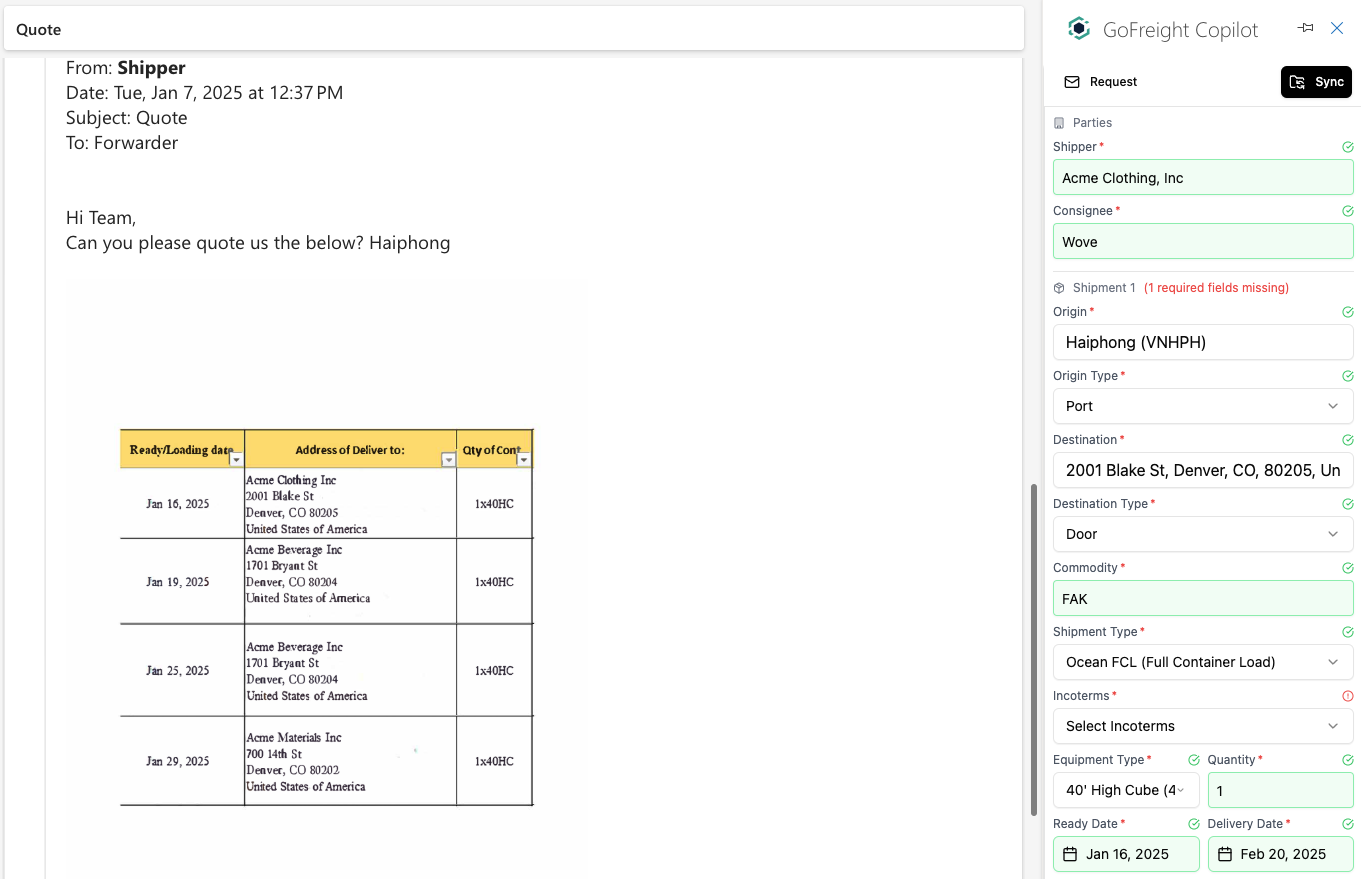Click the date Jan 29, 2025 in the table
This screenshot has height=879, width=1361.
click(x=178, y=761)
